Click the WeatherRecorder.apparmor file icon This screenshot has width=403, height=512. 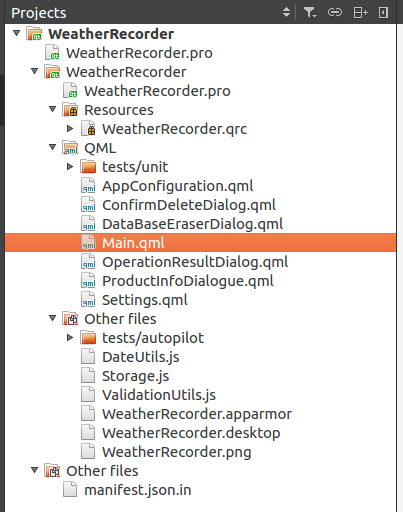click(88, 414)
